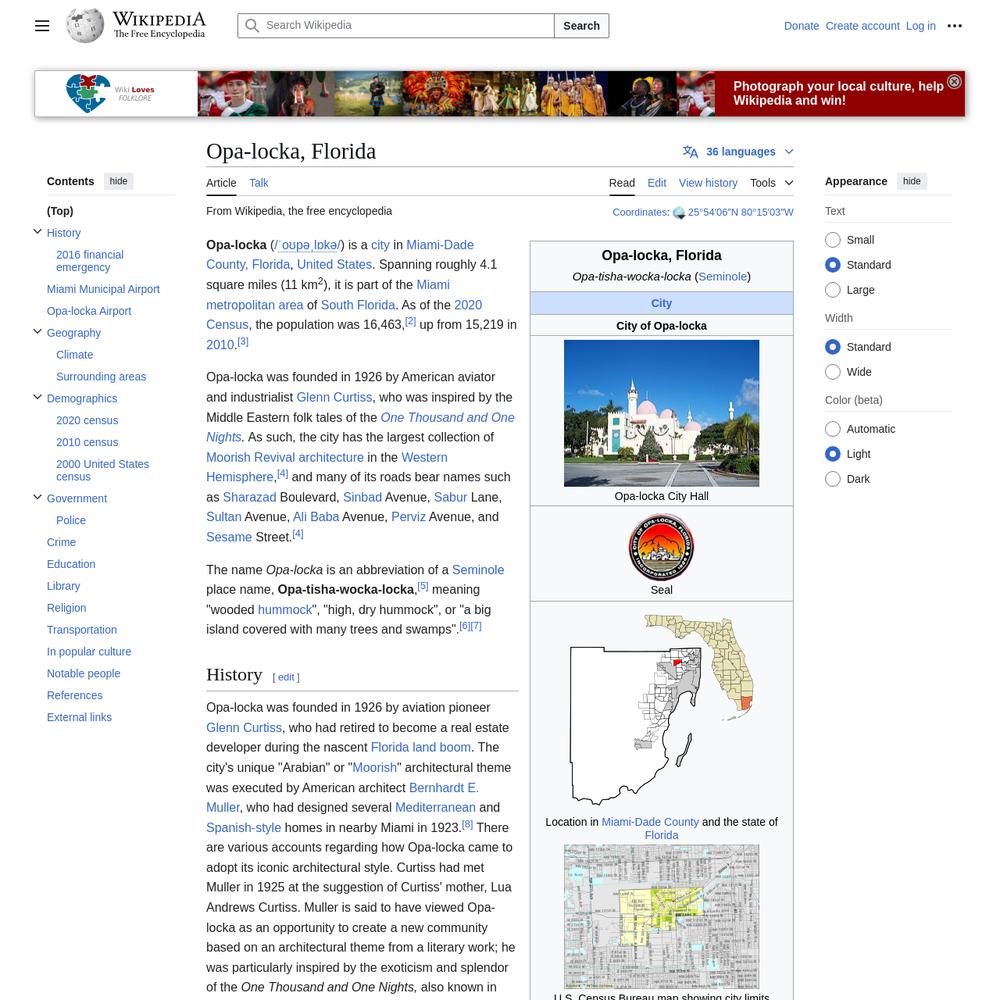Jump to 2016 financial emergency section

pyautogui.click(x=89, y=261)
